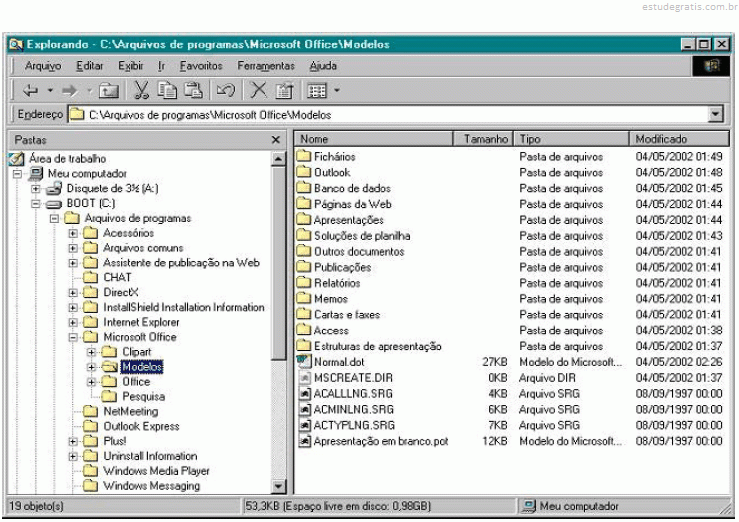The image size is (739, 522).
Task: Open the Arquivo menu
Action: pyautogui.click(x=43, y=66)
